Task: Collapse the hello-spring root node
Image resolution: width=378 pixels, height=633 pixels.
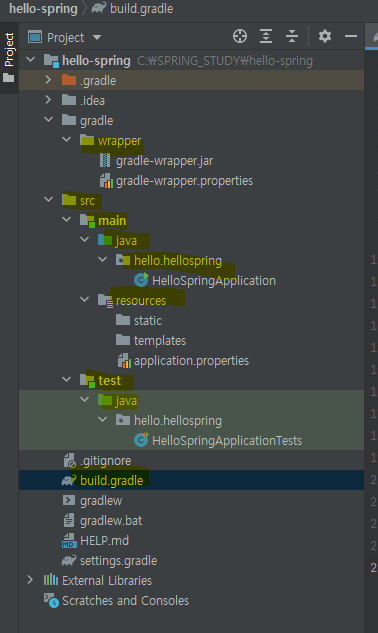Action: 31,60
